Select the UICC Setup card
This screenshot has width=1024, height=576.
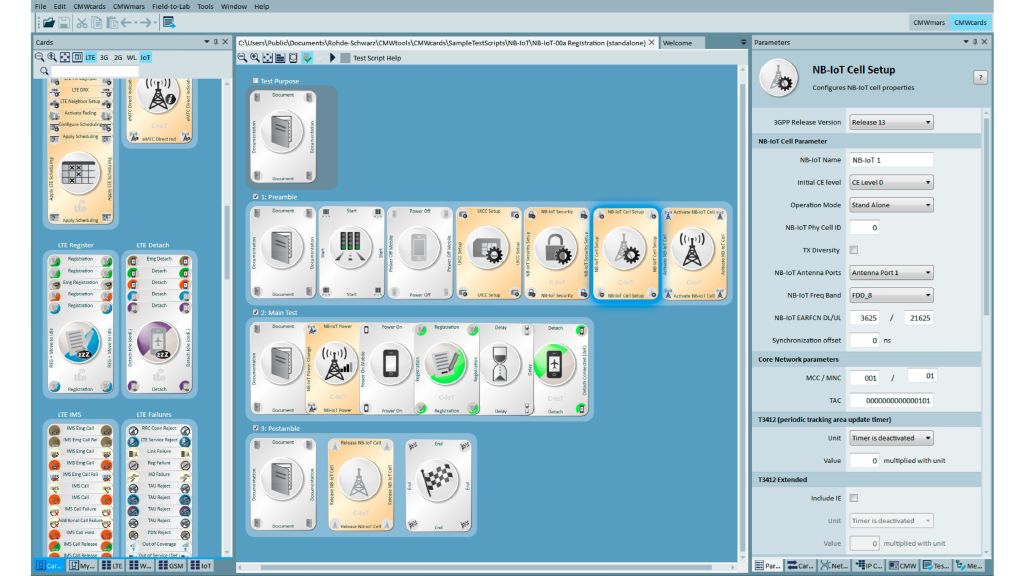[488, 253]
